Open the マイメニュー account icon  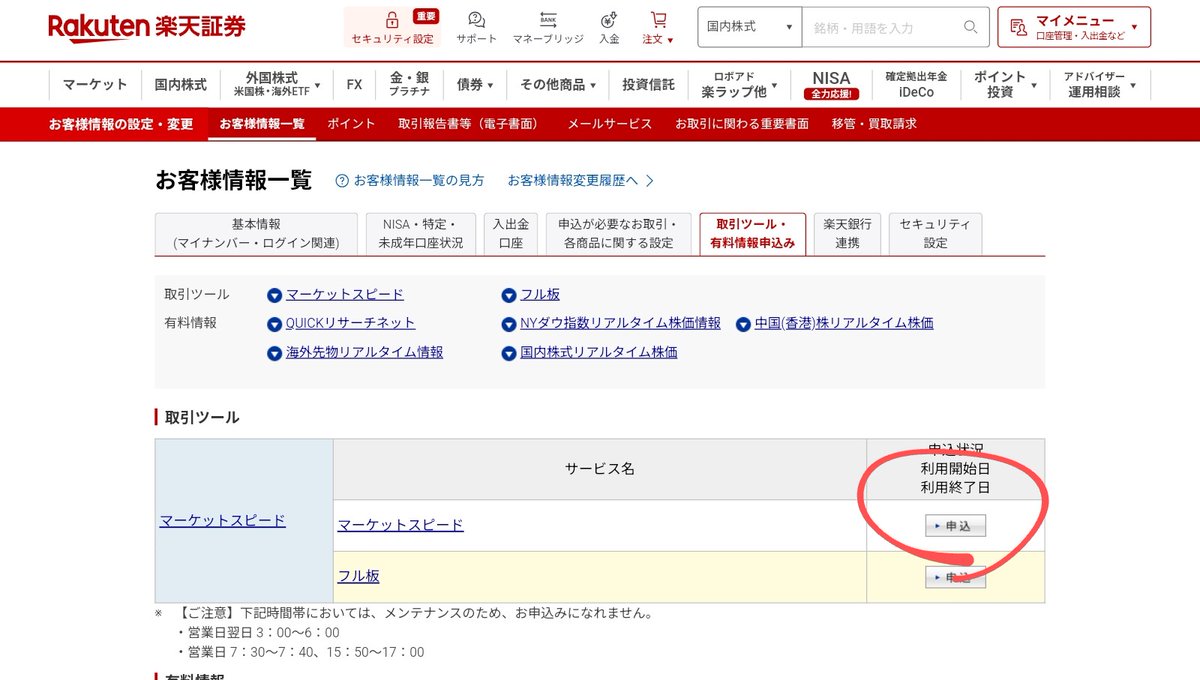point(1018,27)
